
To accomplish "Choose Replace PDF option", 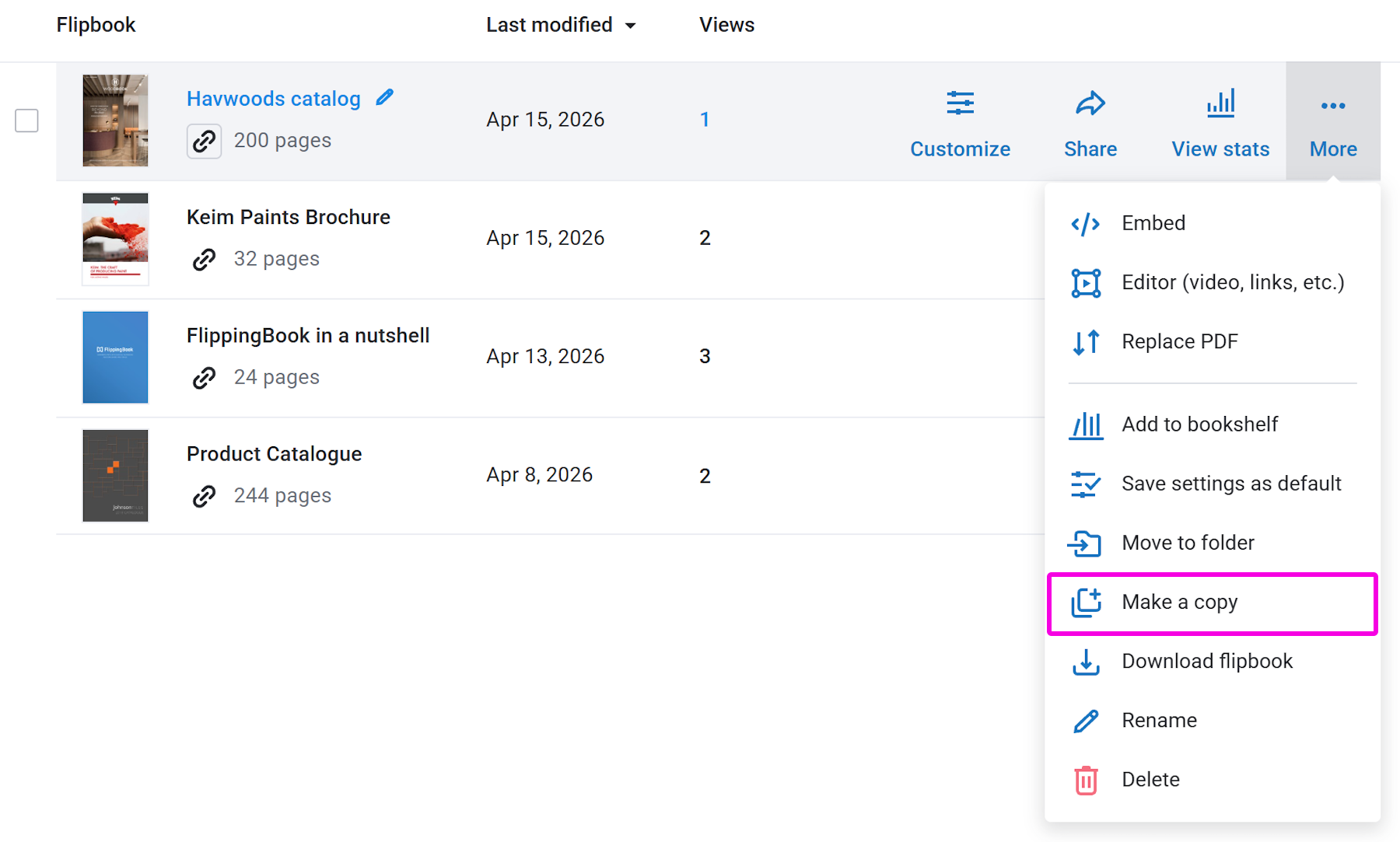I will tap(1179, 342).
